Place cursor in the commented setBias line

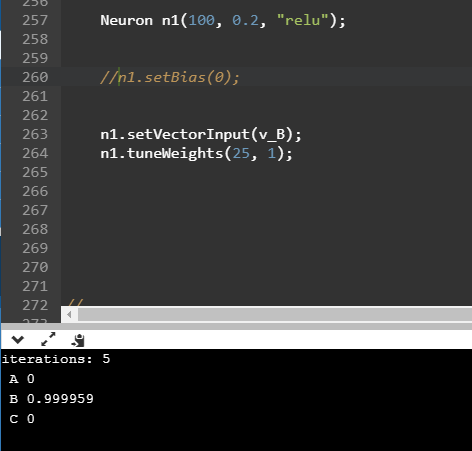tap(170, 78)
